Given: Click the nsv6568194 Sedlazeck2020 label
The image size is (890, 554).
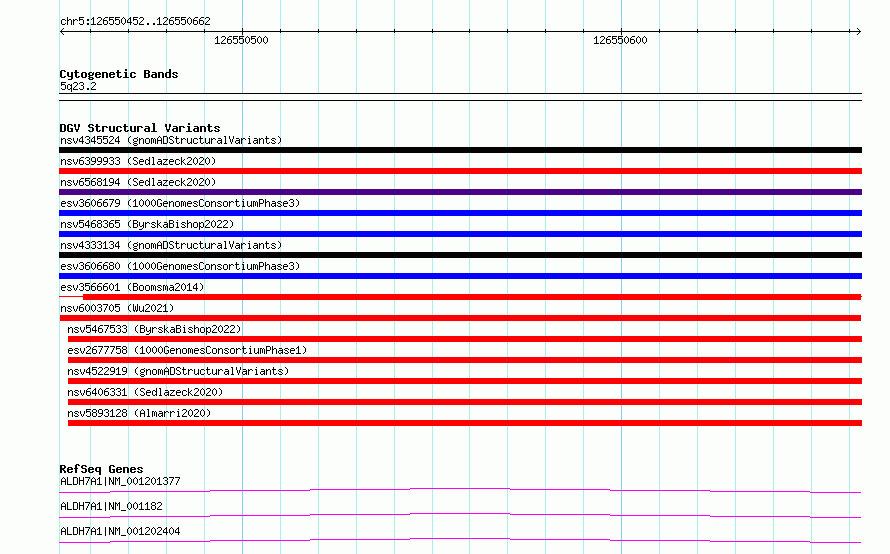Looking at the screenshot, I should click(138, 182).
